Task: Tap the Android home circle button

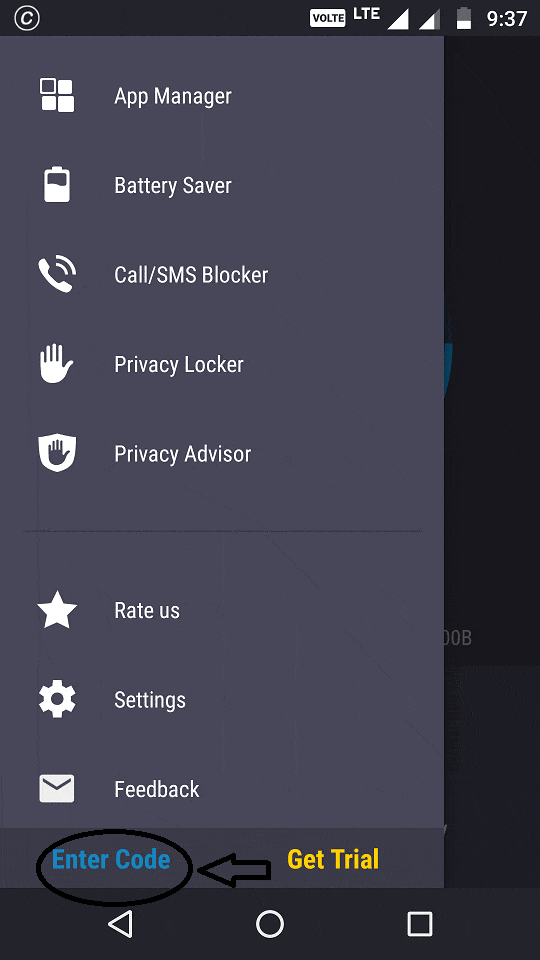Action: [x=269, y=924]
